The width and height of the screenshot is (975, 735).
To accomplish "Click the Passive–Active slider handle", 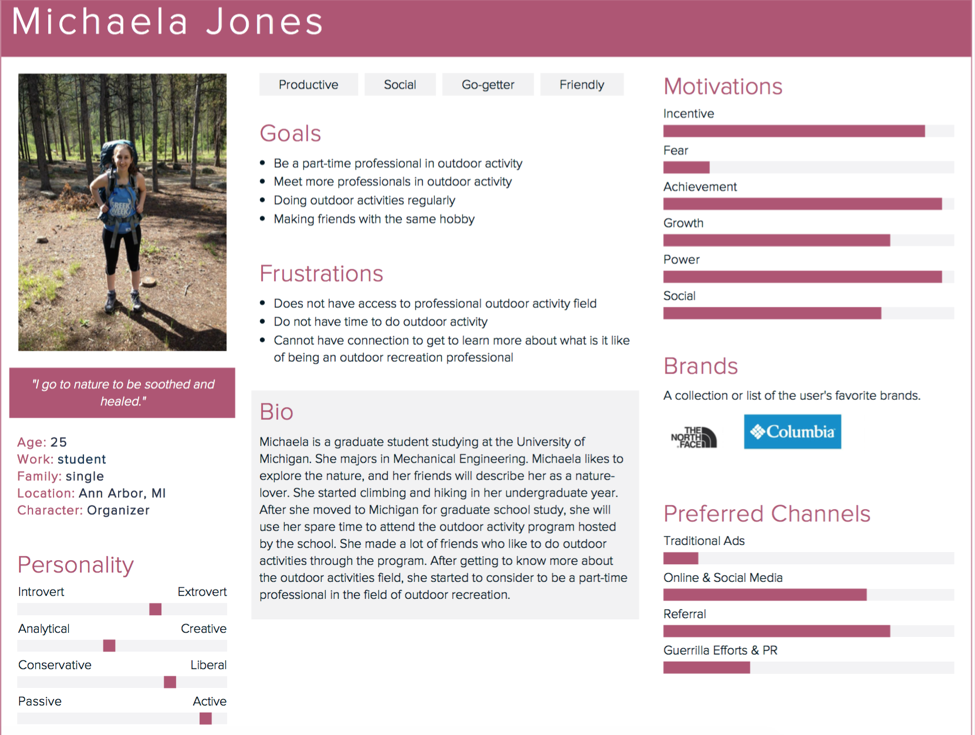I will click(x=205, y=718).
